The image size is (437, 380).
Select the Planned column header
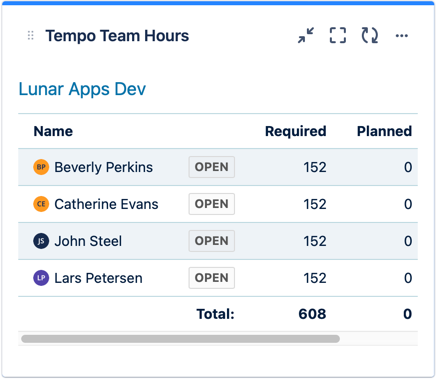[x=385, y=131]
